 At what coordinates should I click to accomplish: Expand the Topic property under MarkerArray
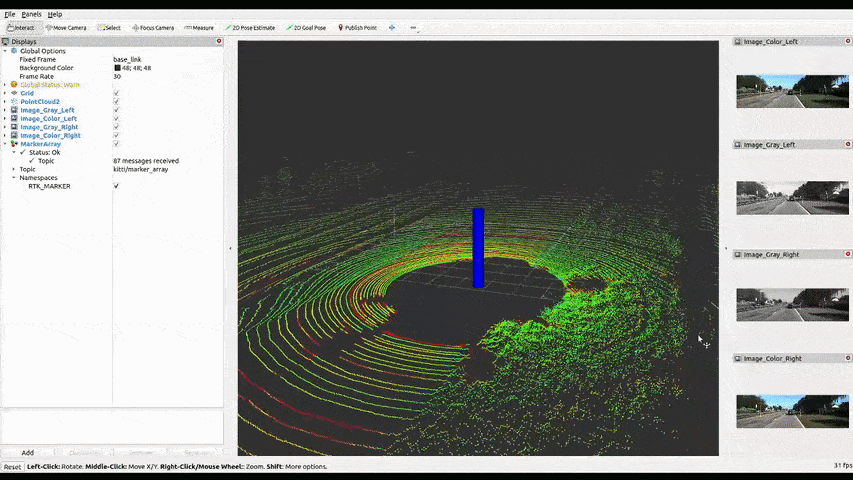click(14, 169)
